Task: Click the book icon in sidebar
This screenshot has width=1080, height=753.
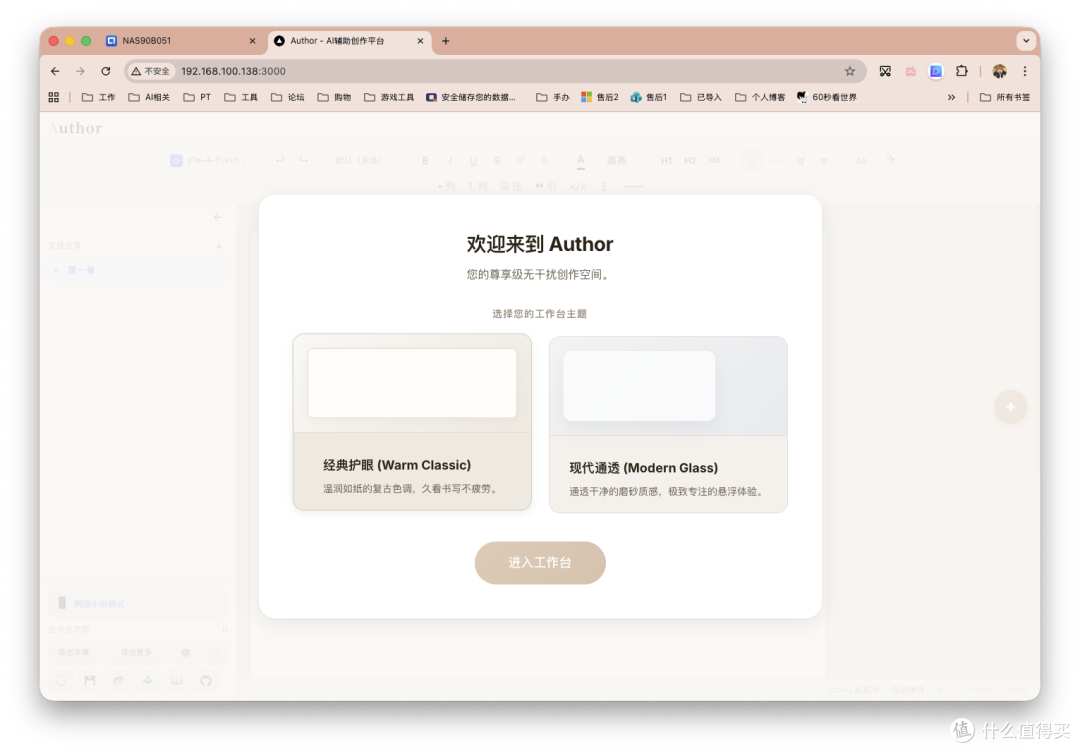Action: tap(176, 681)
